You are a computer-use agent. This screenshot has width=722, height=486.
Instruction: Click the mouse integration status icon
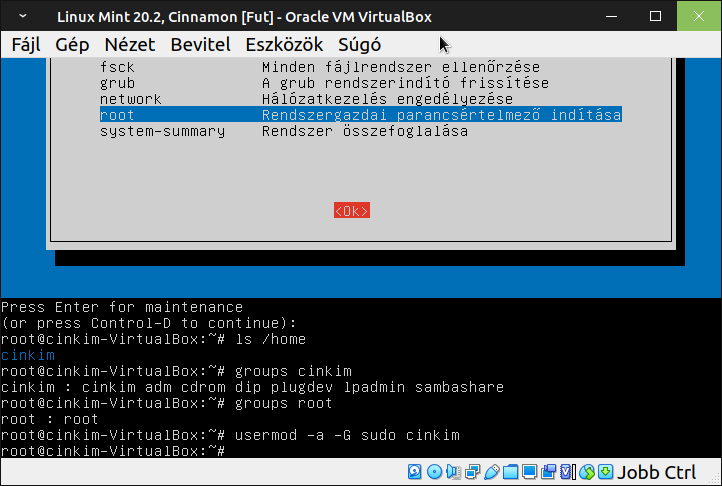click(x=587, y=472)
